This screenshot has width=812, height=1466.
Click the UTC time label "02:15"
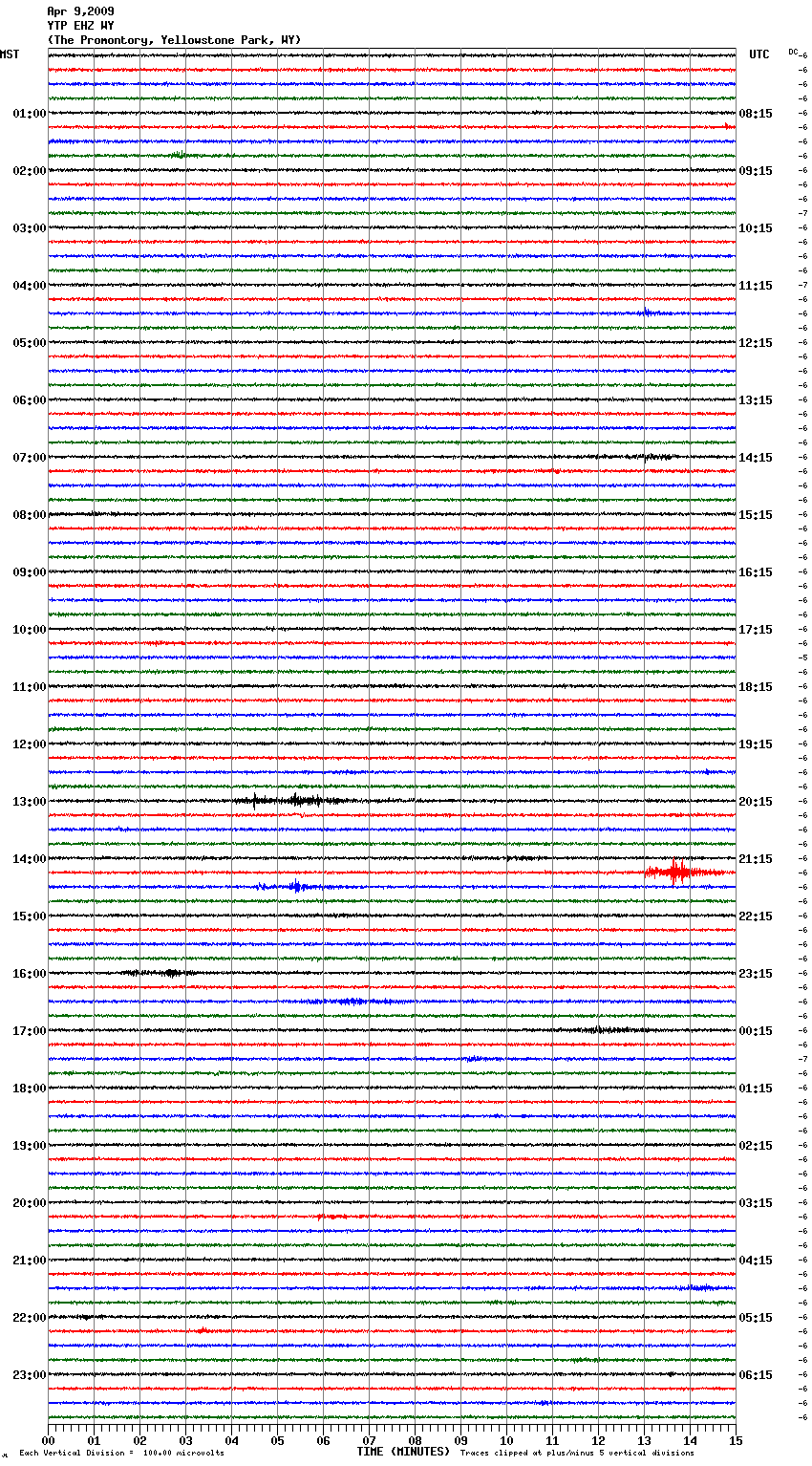tap(756, 1146)
